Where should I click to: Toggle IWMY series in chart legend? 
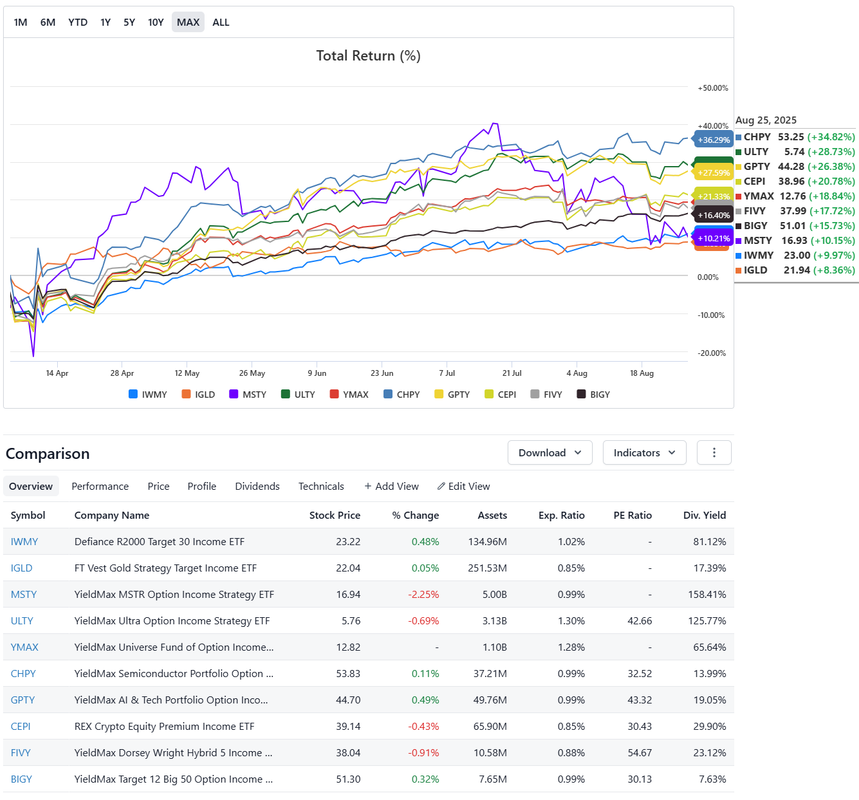[147, 395]
